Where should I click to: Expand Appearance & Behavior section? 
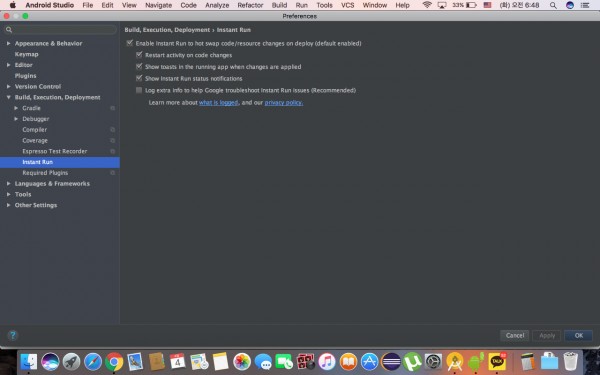tap(8, 43)
